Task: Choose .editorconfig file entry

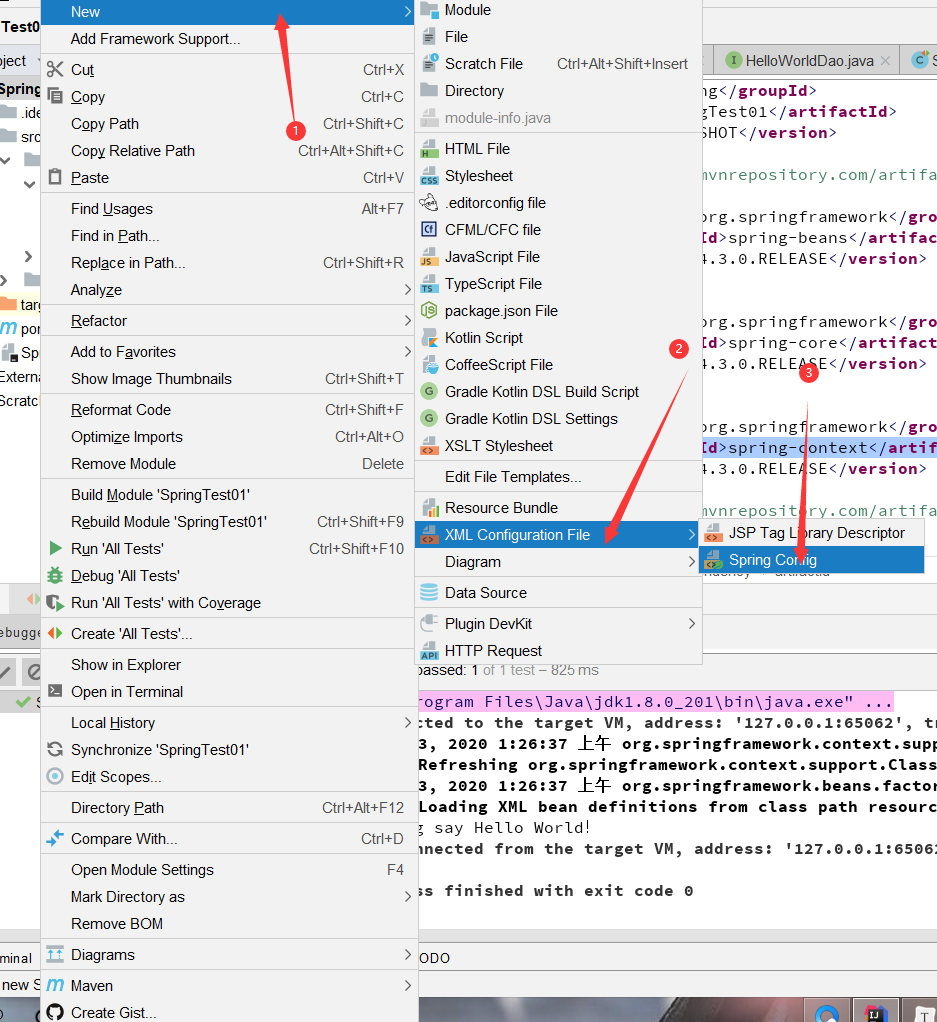Action: (x=558, y=203)
